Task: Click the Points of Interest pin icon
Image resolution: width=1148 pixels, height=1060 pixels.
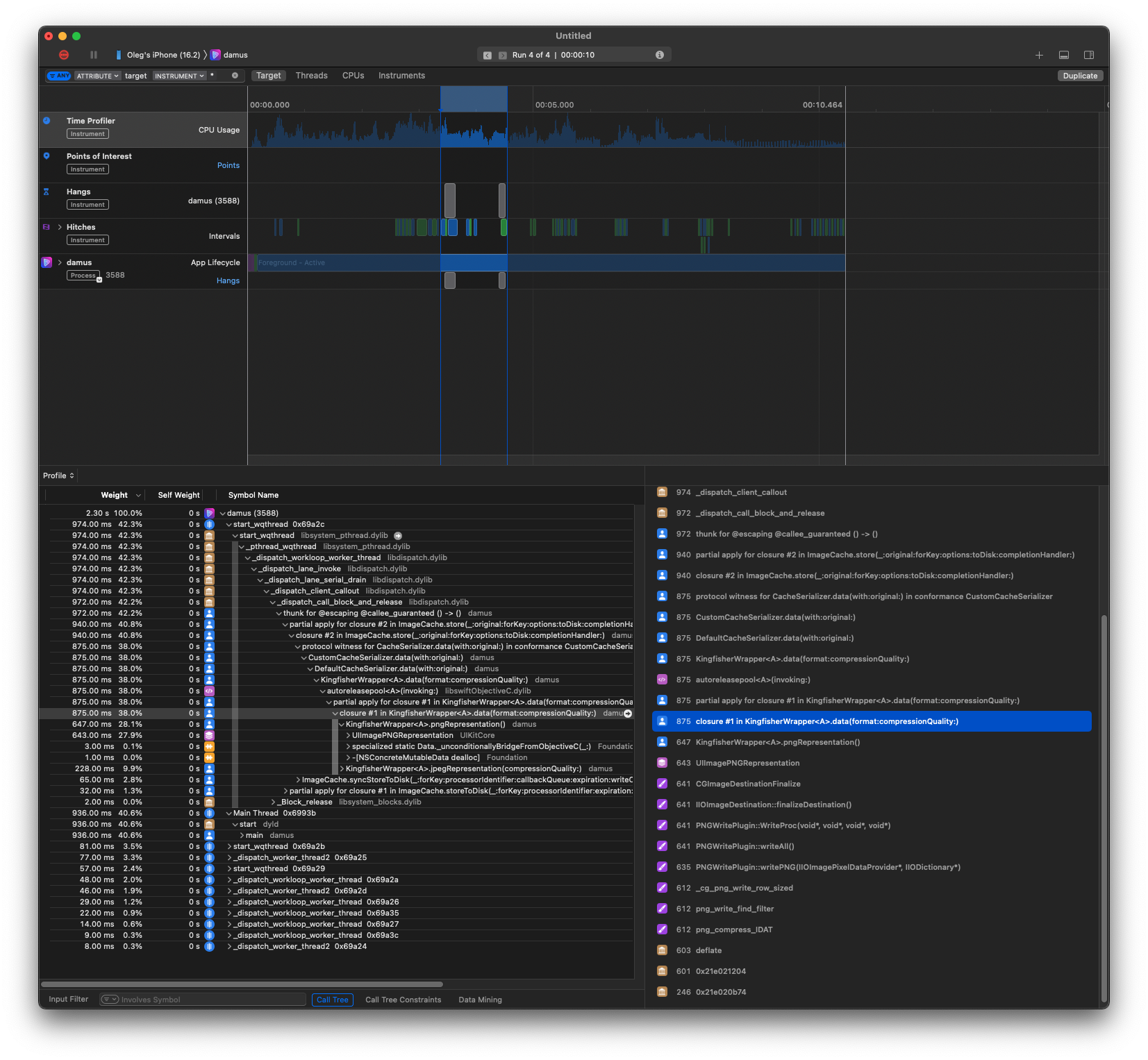Action: [47, 156]
